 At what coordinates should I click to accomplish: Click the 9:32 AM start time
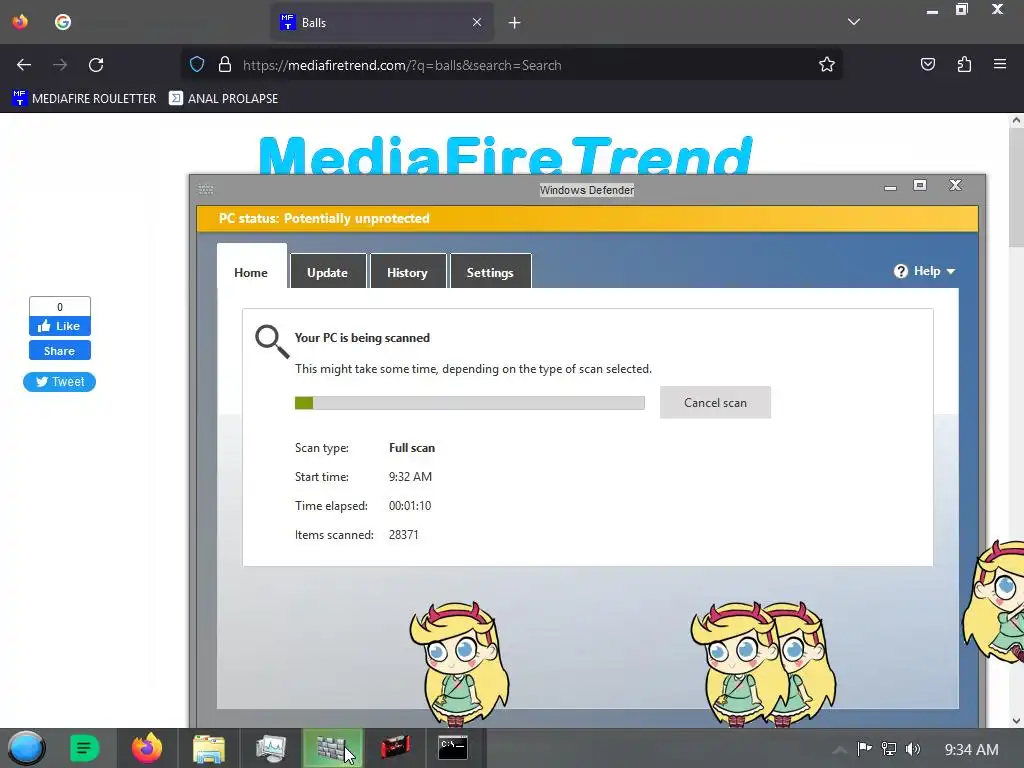[410, 477]
